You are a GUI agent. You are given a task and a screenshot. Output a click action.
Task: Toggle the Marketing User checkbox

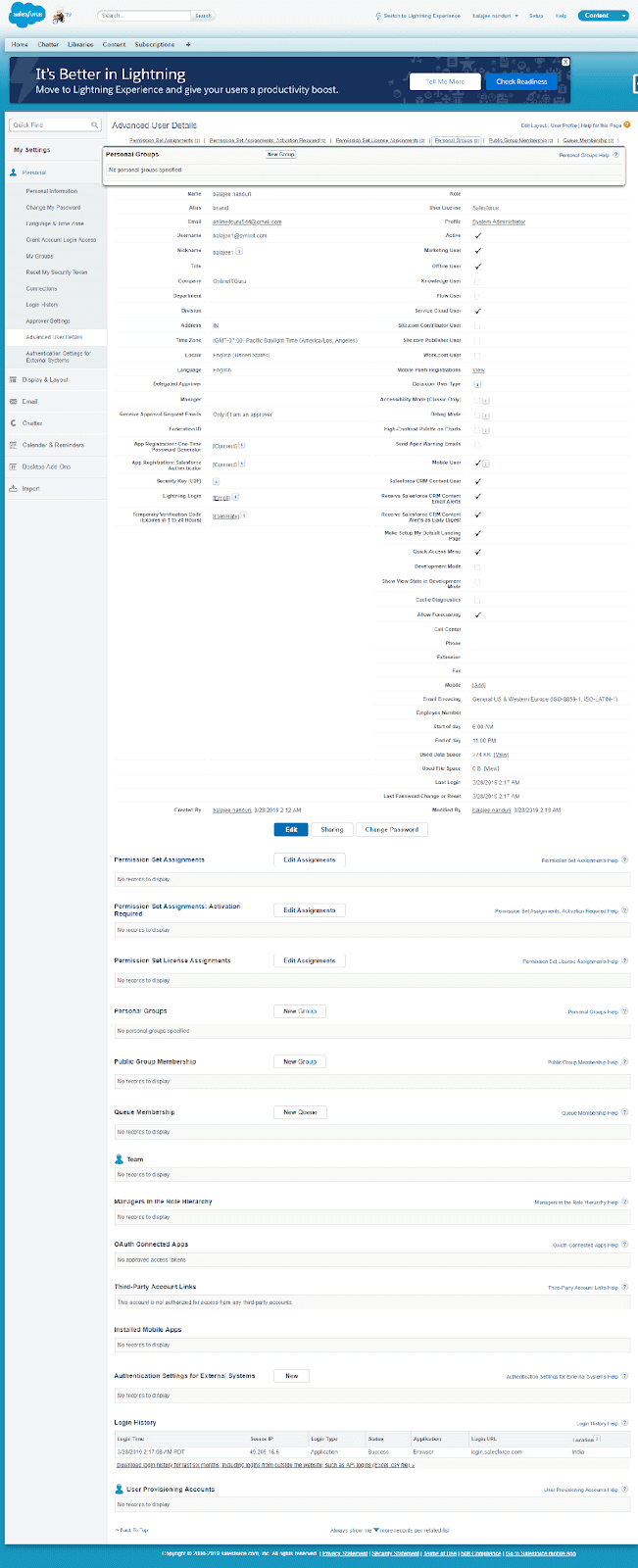tap(477, 251)
